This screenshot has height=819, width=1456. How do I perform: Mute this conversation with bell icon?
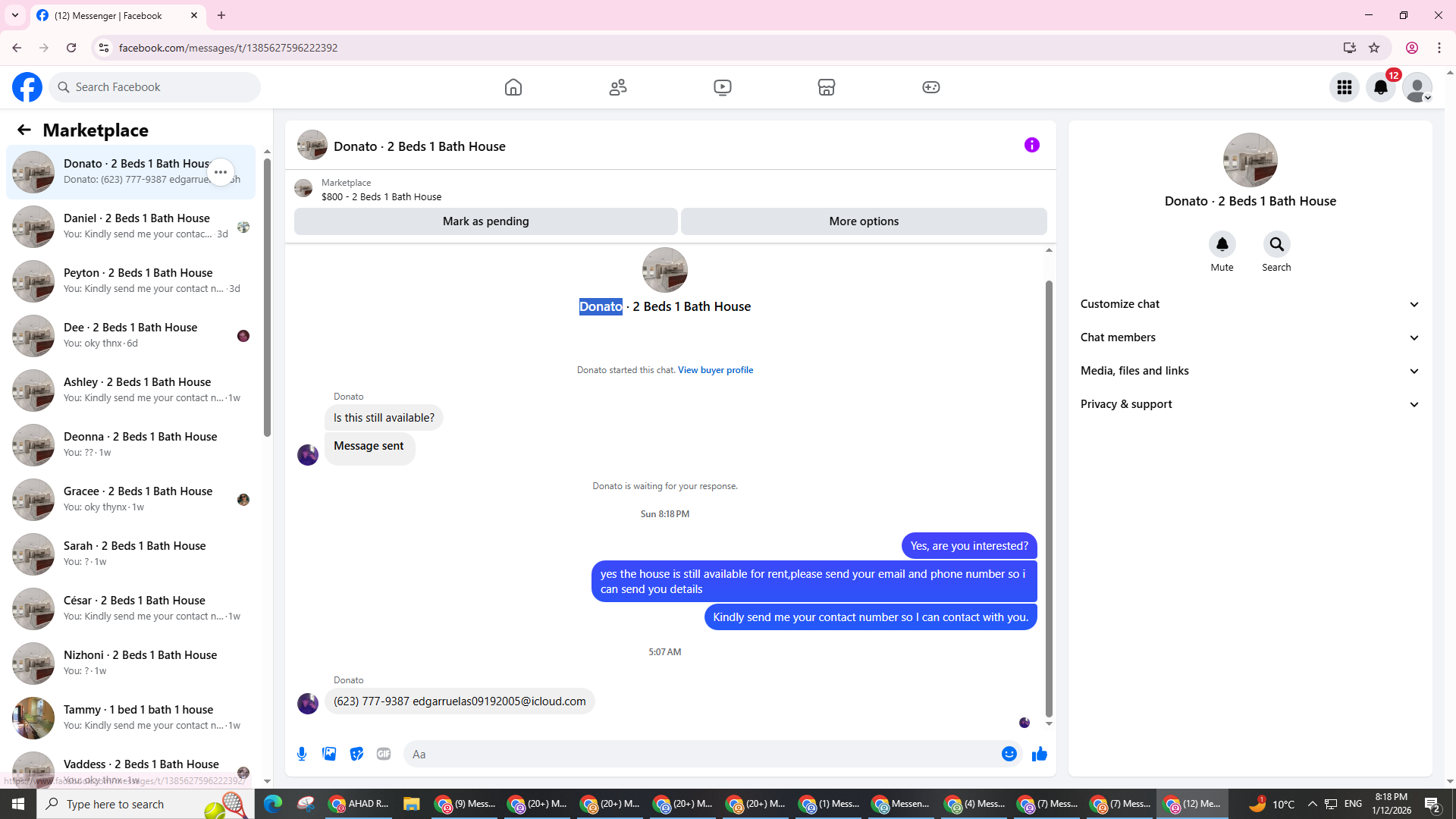point(1222,245)
